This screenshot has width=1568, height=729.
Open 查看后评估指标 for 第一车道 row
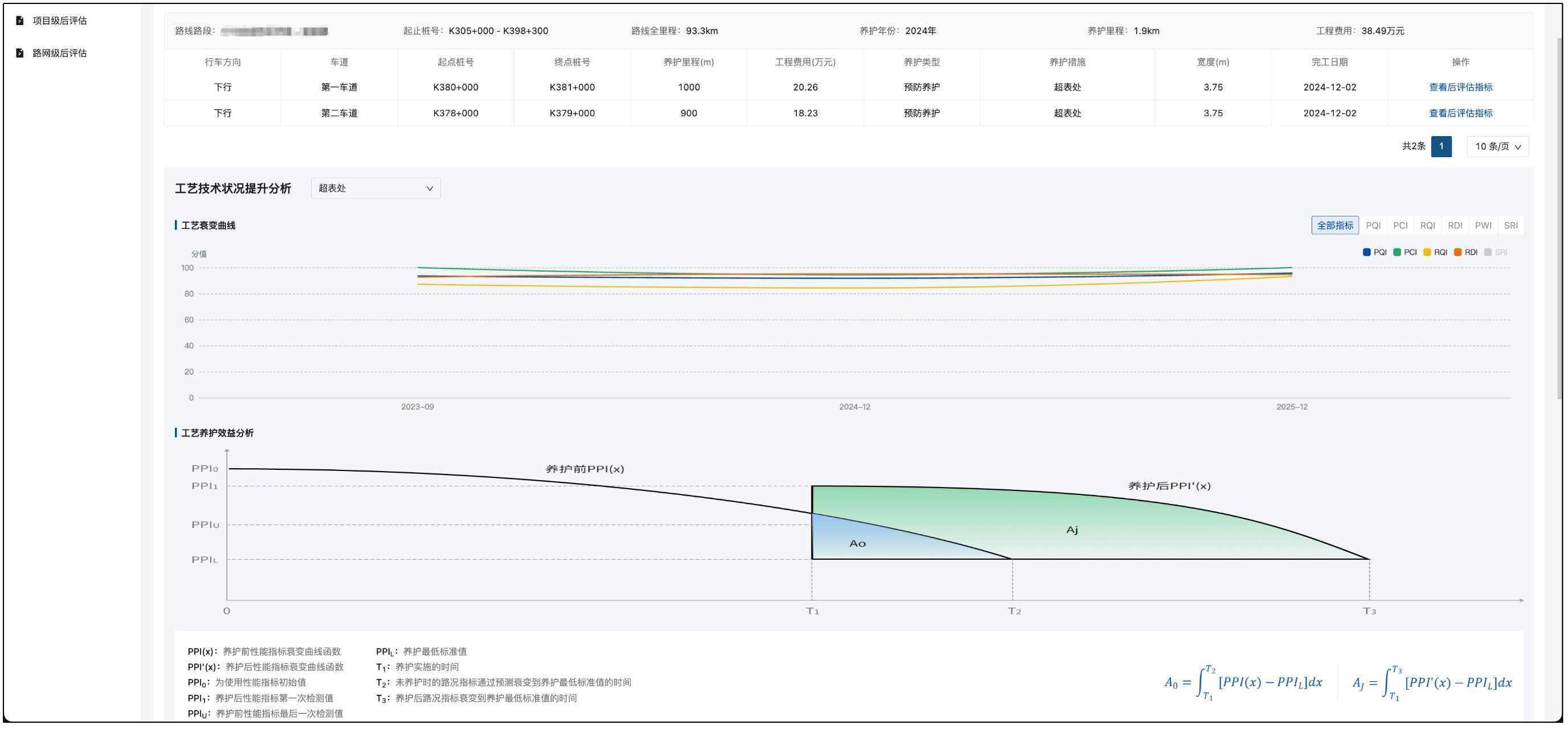point(1460,87)
